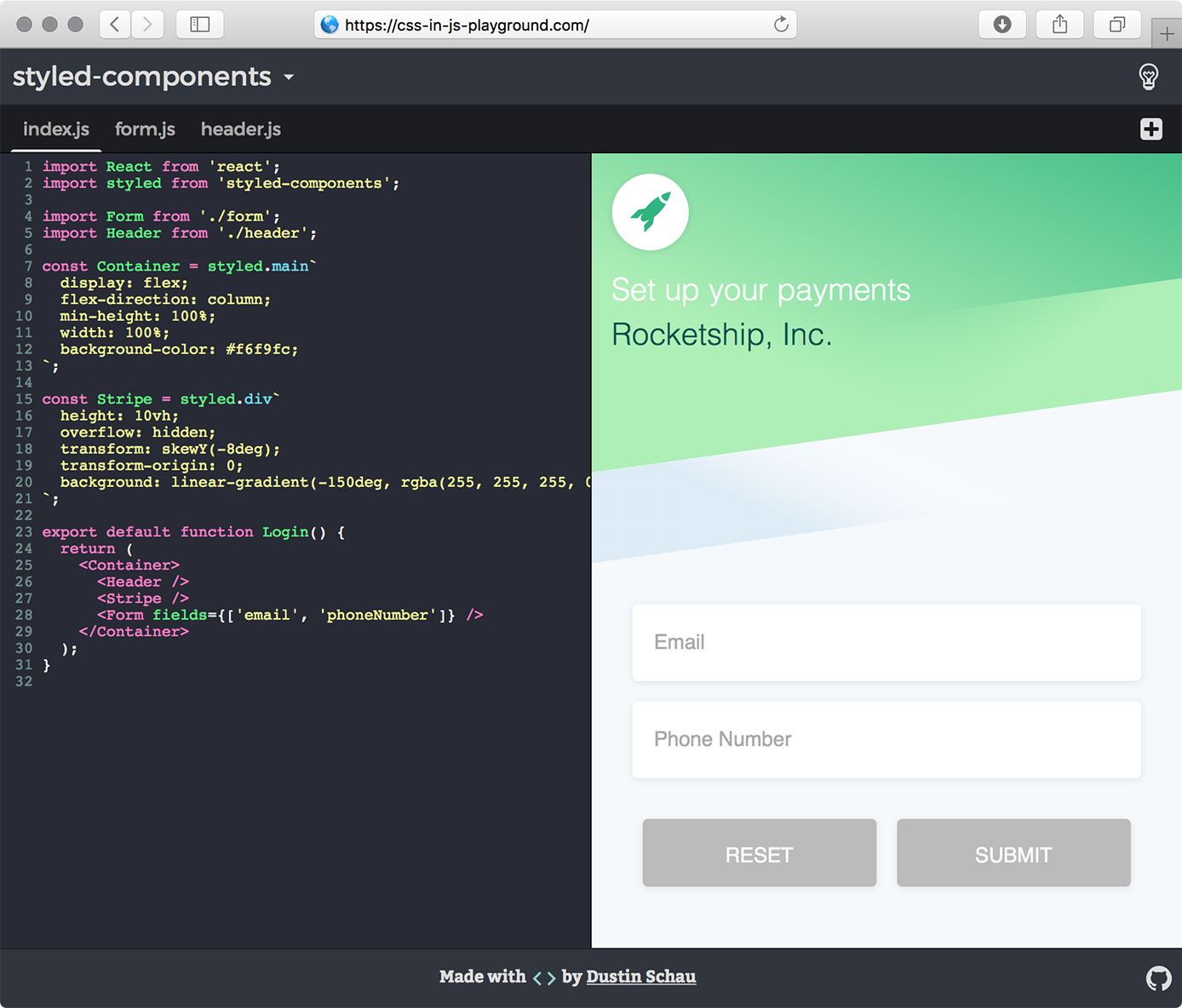Click 'transform-origin: 0;' code line

pos(152,466)
